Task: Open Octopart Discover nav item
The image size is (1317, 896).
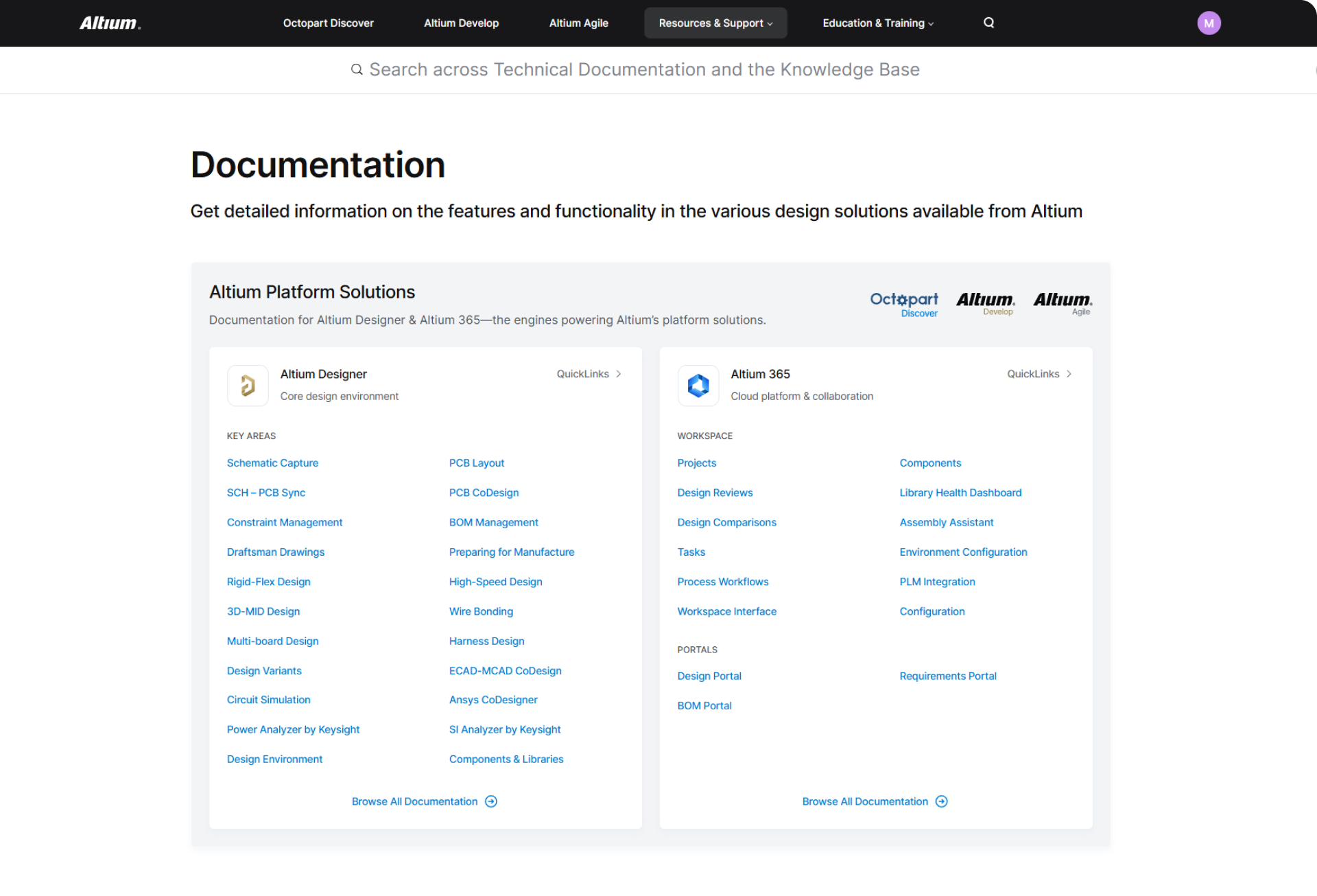Action: (329, 23)
